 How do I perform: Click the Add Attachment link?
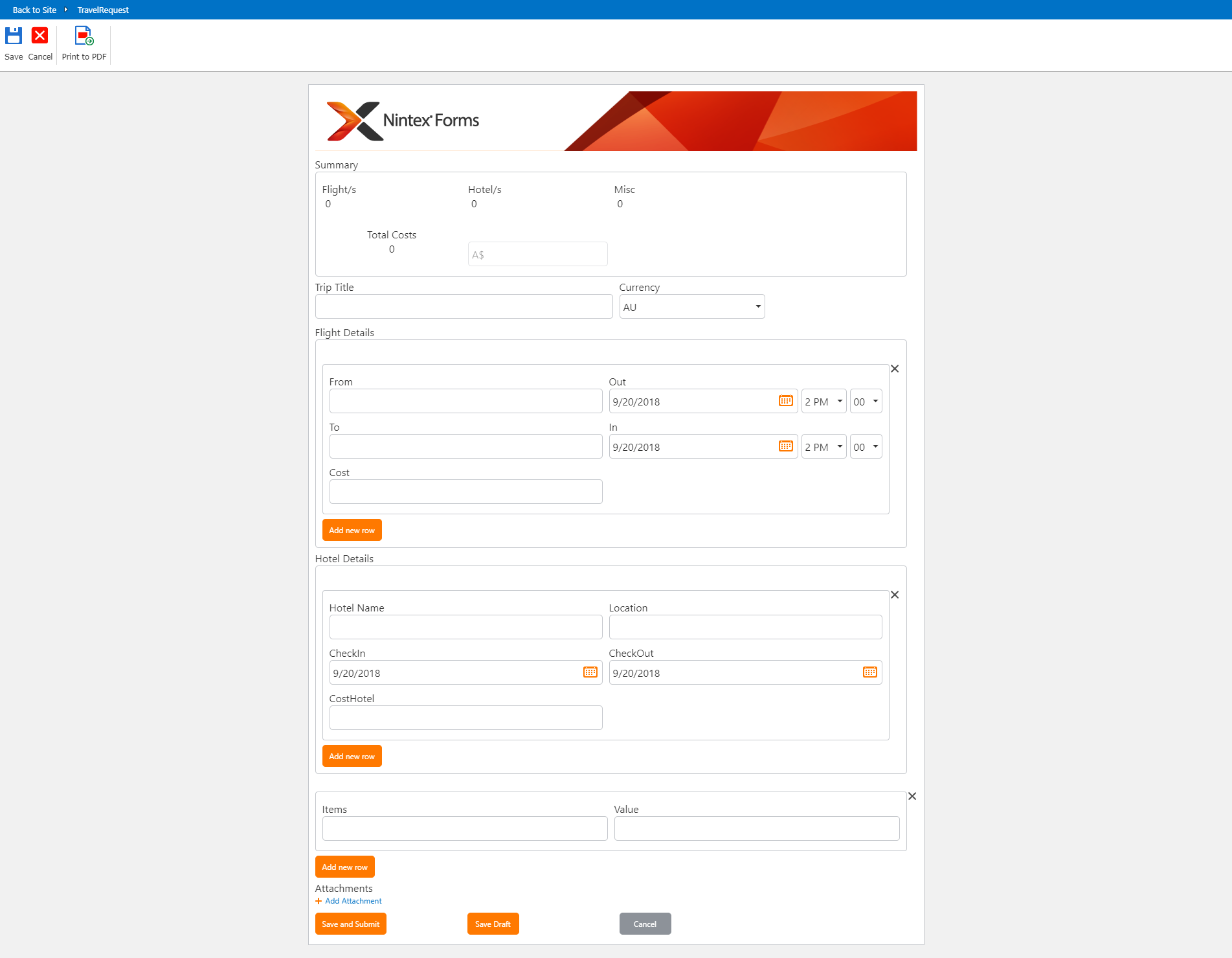353,901
